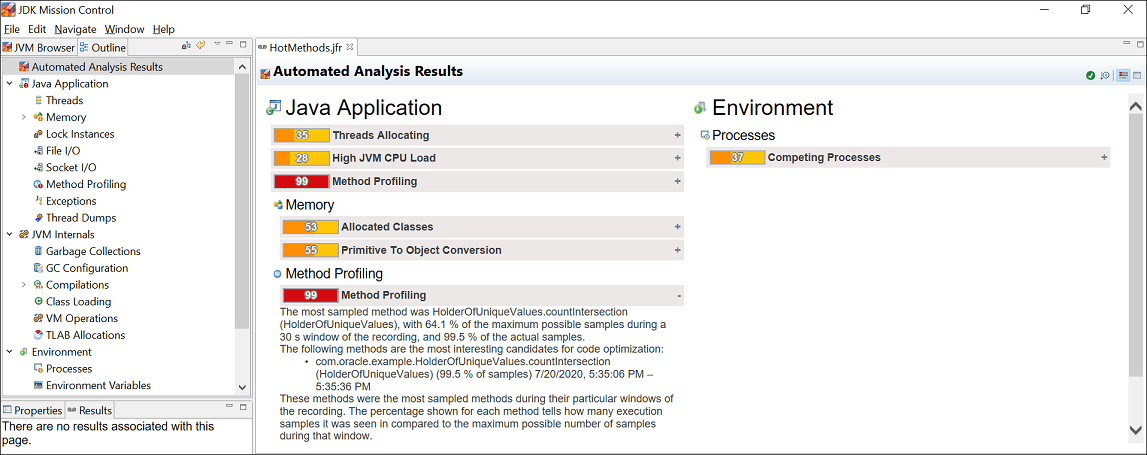
Task: Open Class Loading page icon
Action: [38, 301]
